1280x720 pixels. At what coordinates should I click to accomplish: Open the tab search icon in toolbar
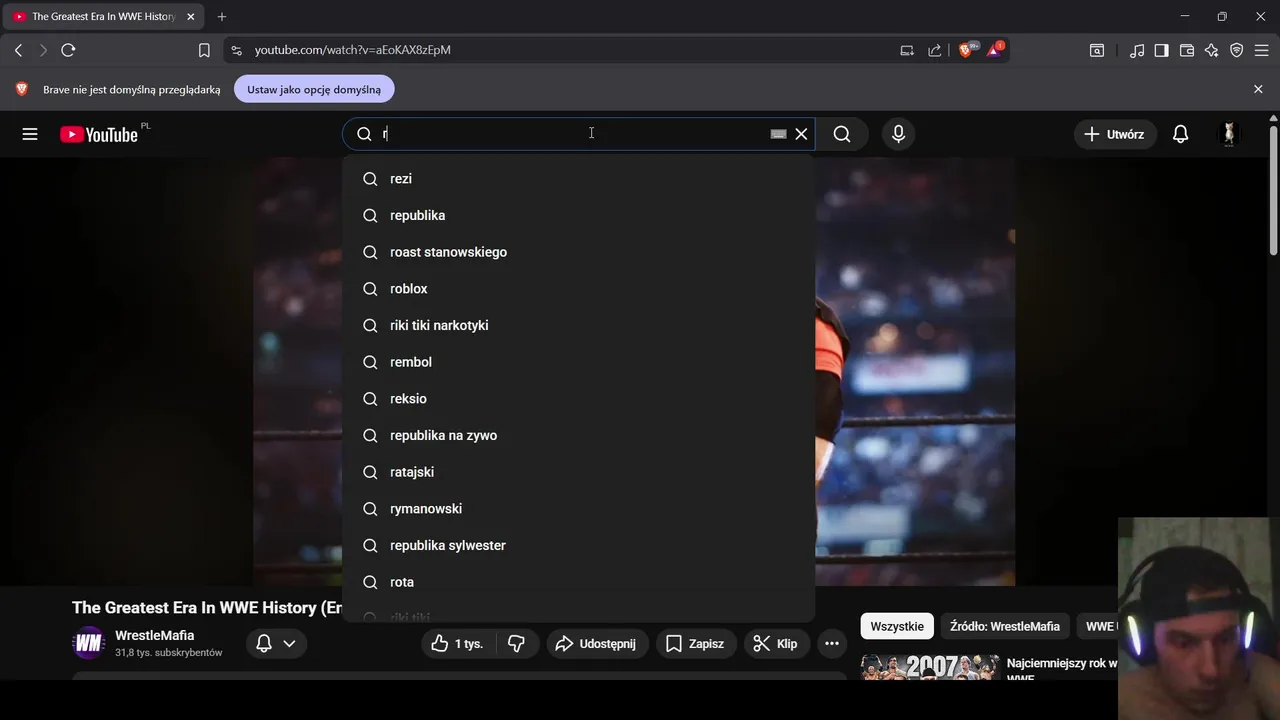[x=1097, y=50]
